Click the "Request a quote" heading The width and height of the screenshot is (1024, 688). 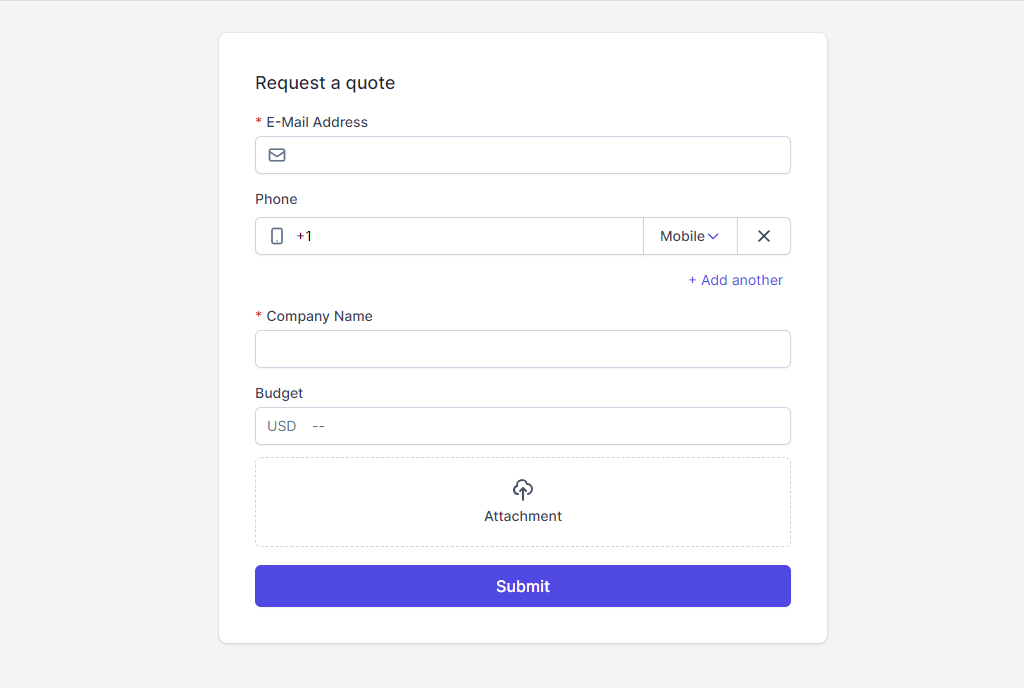pos(325,83)
